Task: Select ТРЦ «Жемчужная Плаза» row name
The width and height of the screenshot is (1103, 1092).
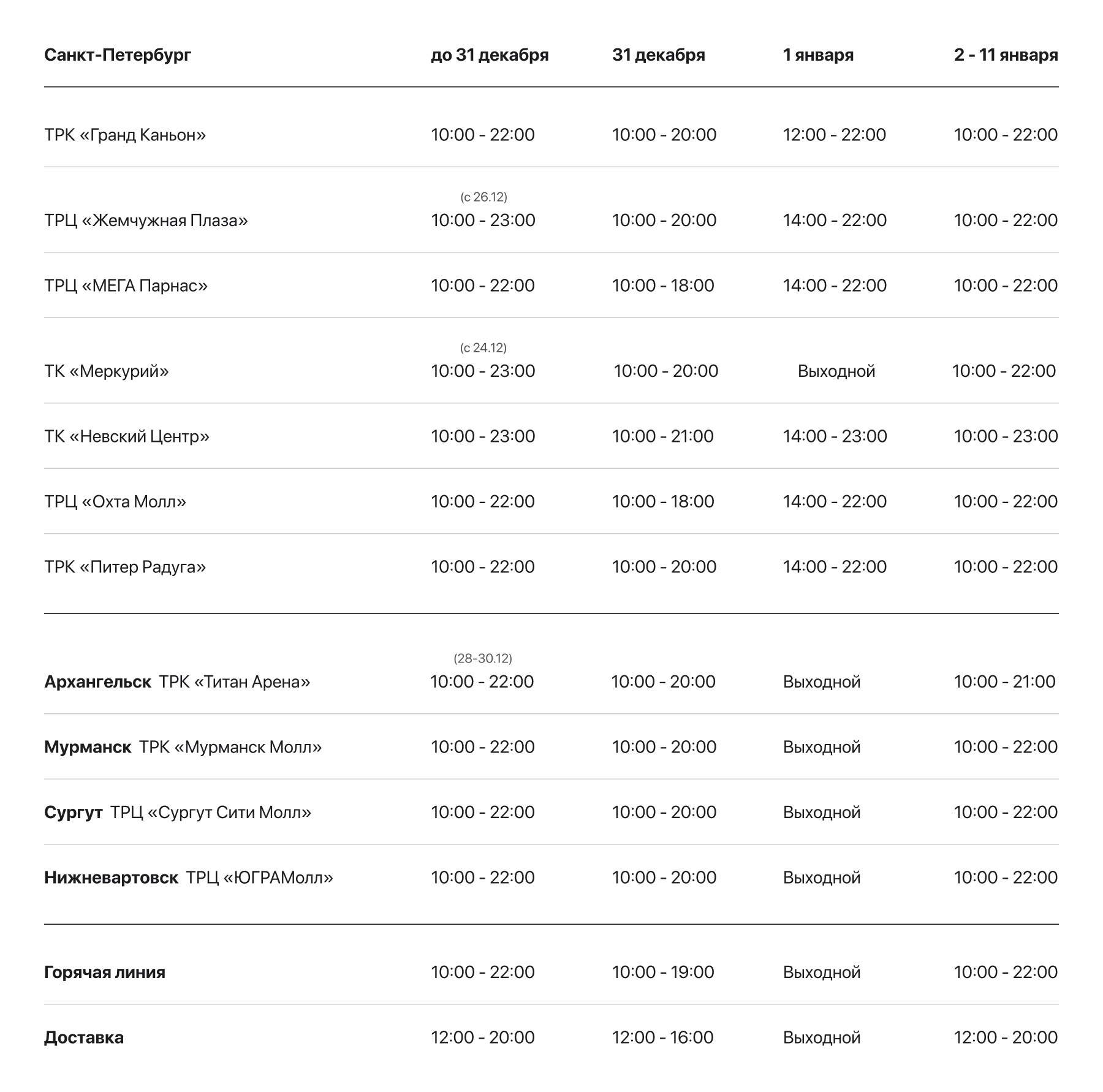Action: coord(146,221)
